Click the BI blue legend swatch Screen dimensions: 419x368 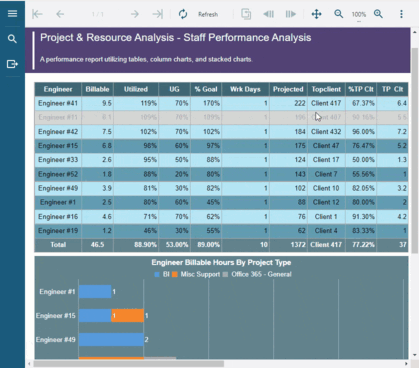[x=157, y=274]
